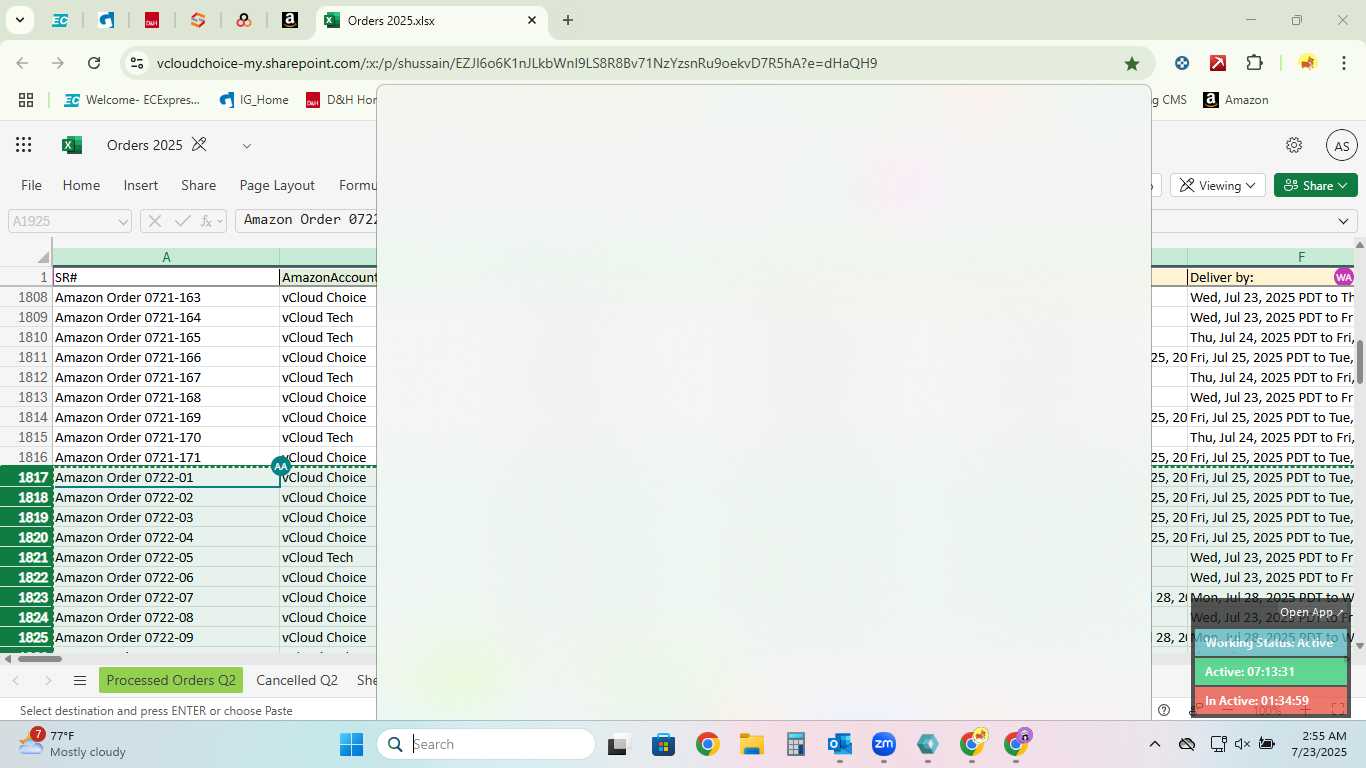Click the bookmark star icon
Viewport: 1366px width, 768px height.
(1132, 63)
